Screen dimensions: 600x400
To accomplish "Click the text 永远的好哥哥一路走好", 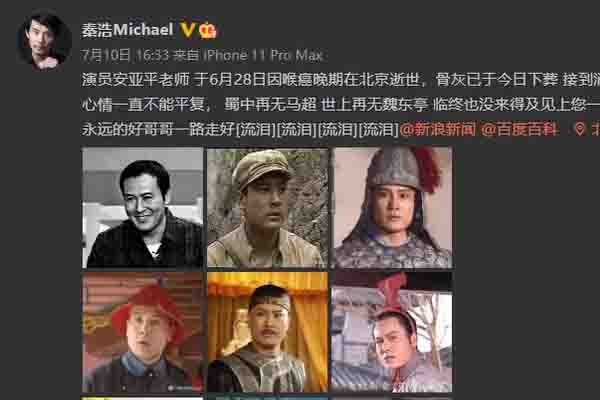I will 158,129.
